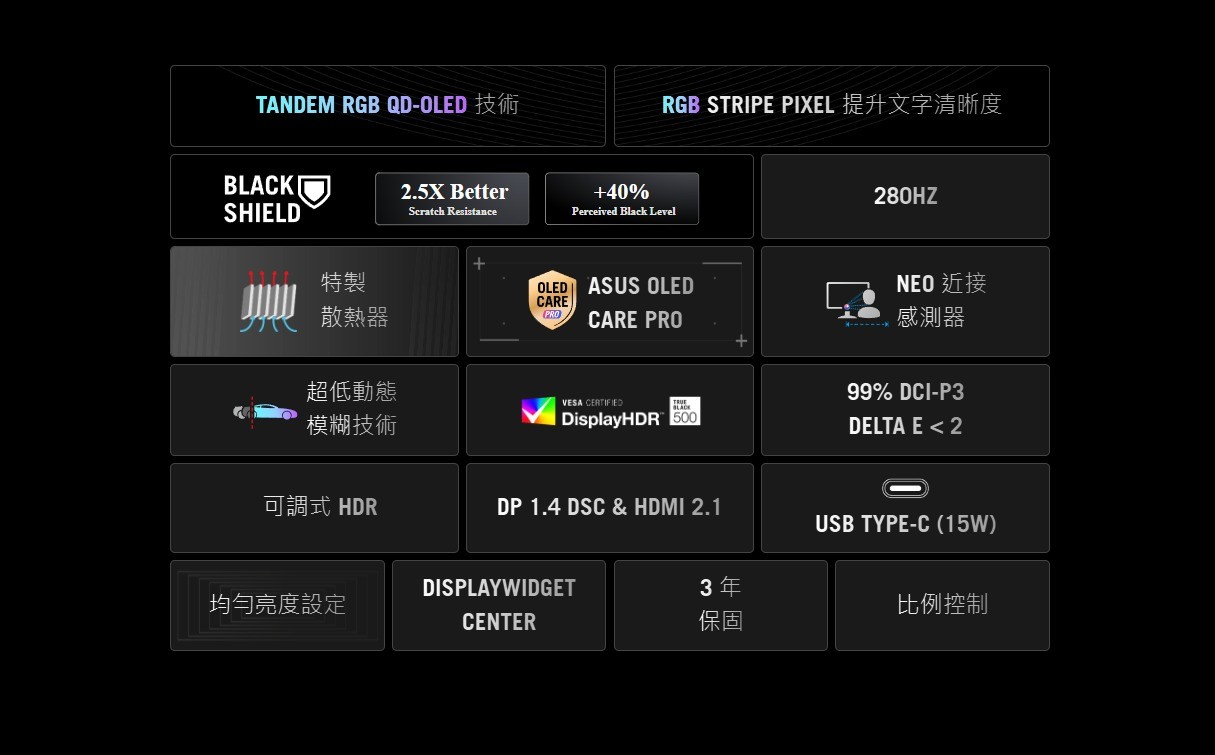
Task: Open the TANDEM RGB QD-OLED 技術 card
Action: (x=388, y=106)
